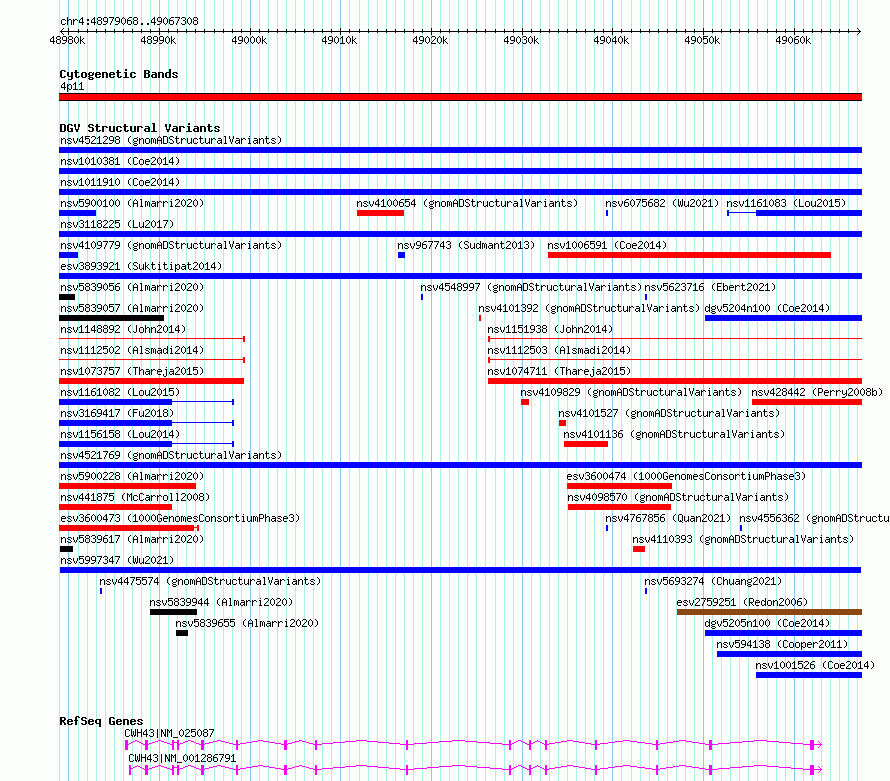Viewport: 890px width, 781px height.
Task: Open esv3893921 (Suktitipat2014) label
Action: point(141,266)
